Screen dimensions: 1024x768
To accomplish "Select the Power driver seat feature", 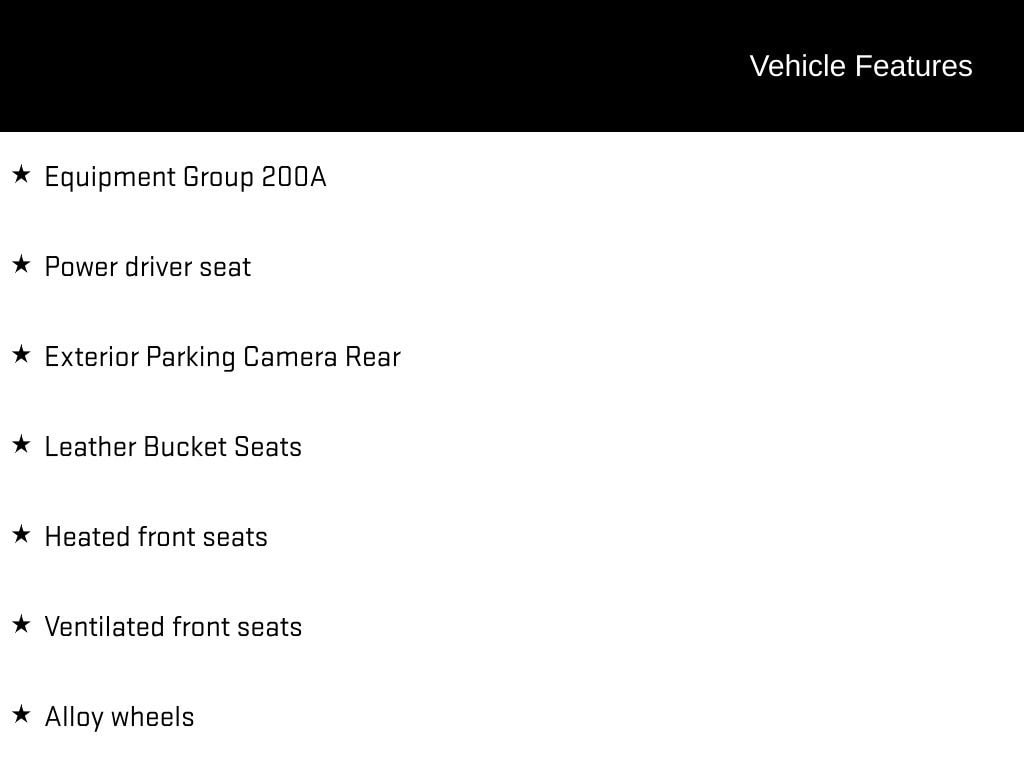I will click(148, 267).
